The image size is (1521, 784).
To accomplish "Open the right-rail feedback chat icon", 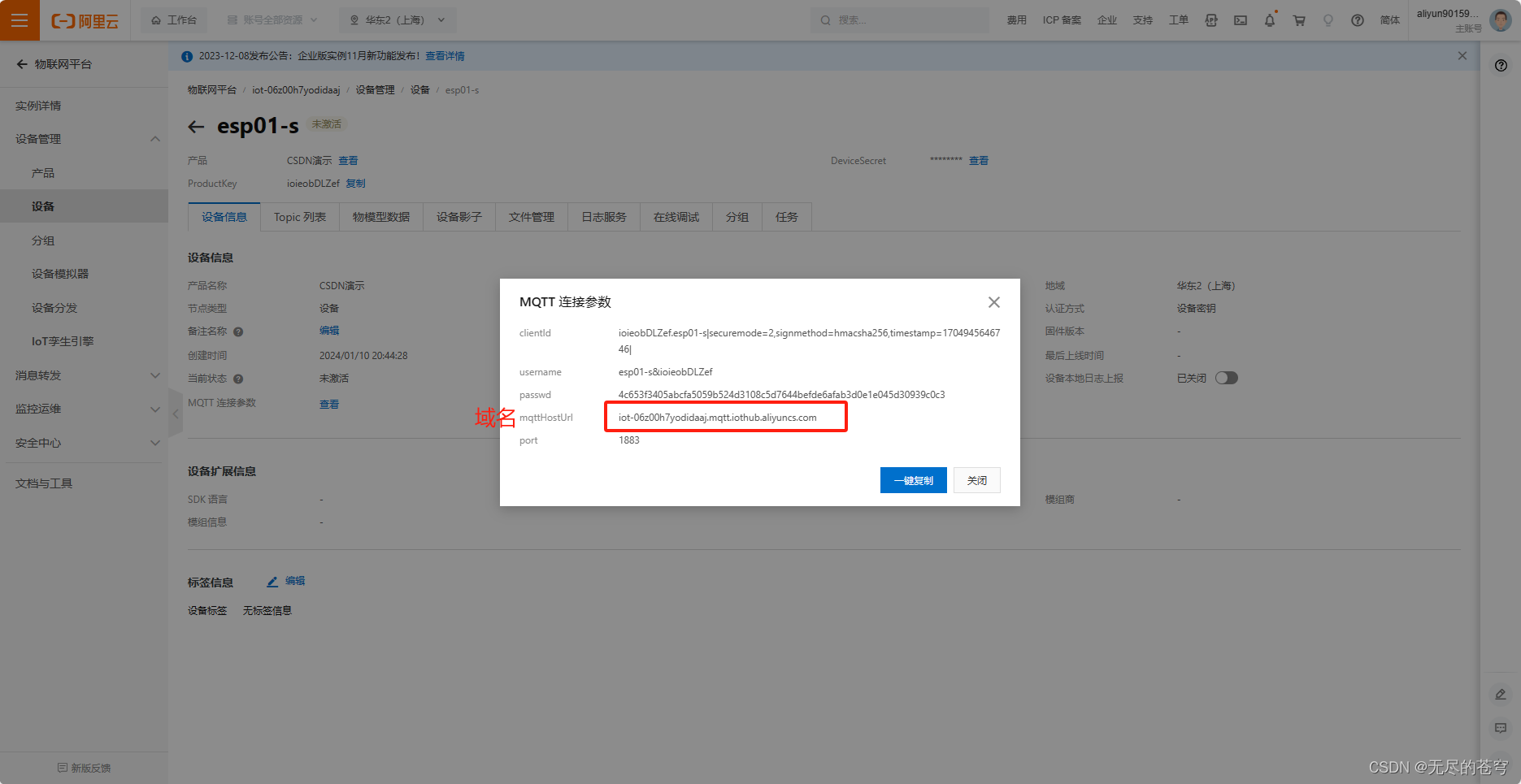I will coord(1501,728).
